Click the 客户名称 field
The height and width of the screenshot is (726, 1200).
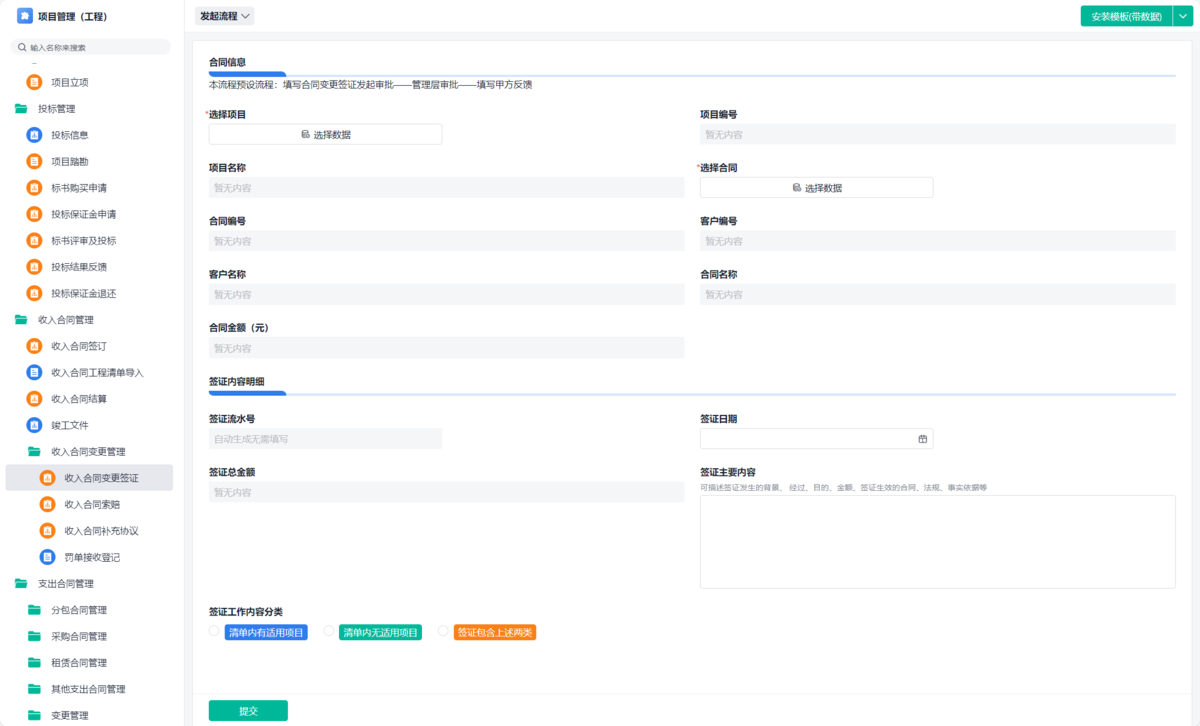446,295
